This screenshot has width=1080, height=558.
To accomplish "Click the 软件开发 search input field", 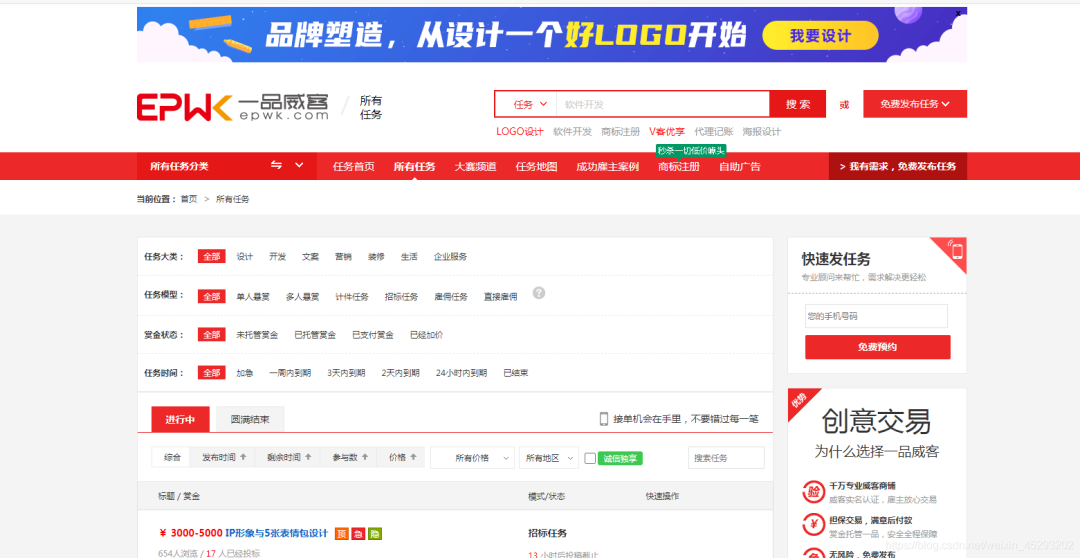I will click(663, 104).
